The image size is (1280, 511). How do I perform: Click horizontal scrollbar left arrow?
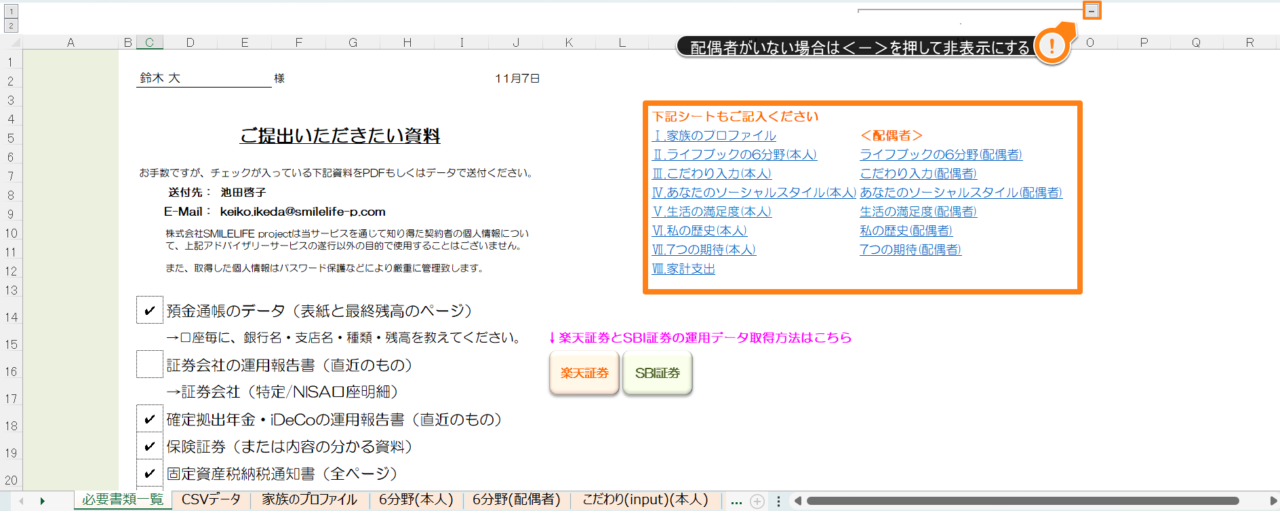(x=795, y=501)
